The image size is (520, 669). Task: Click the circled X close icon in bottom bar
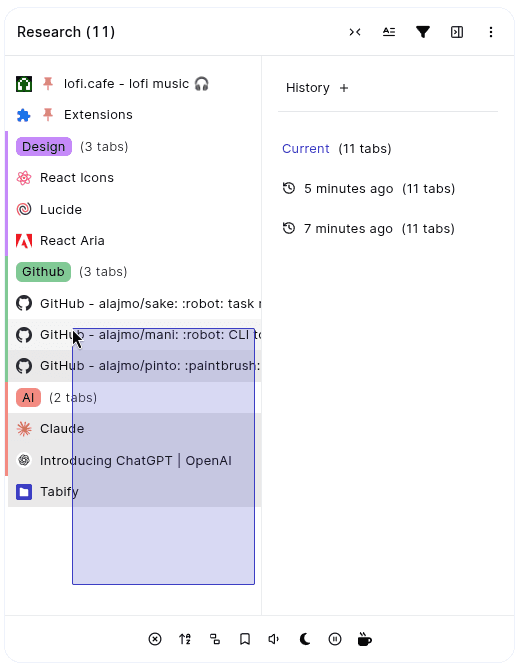[x=155, y=639]
